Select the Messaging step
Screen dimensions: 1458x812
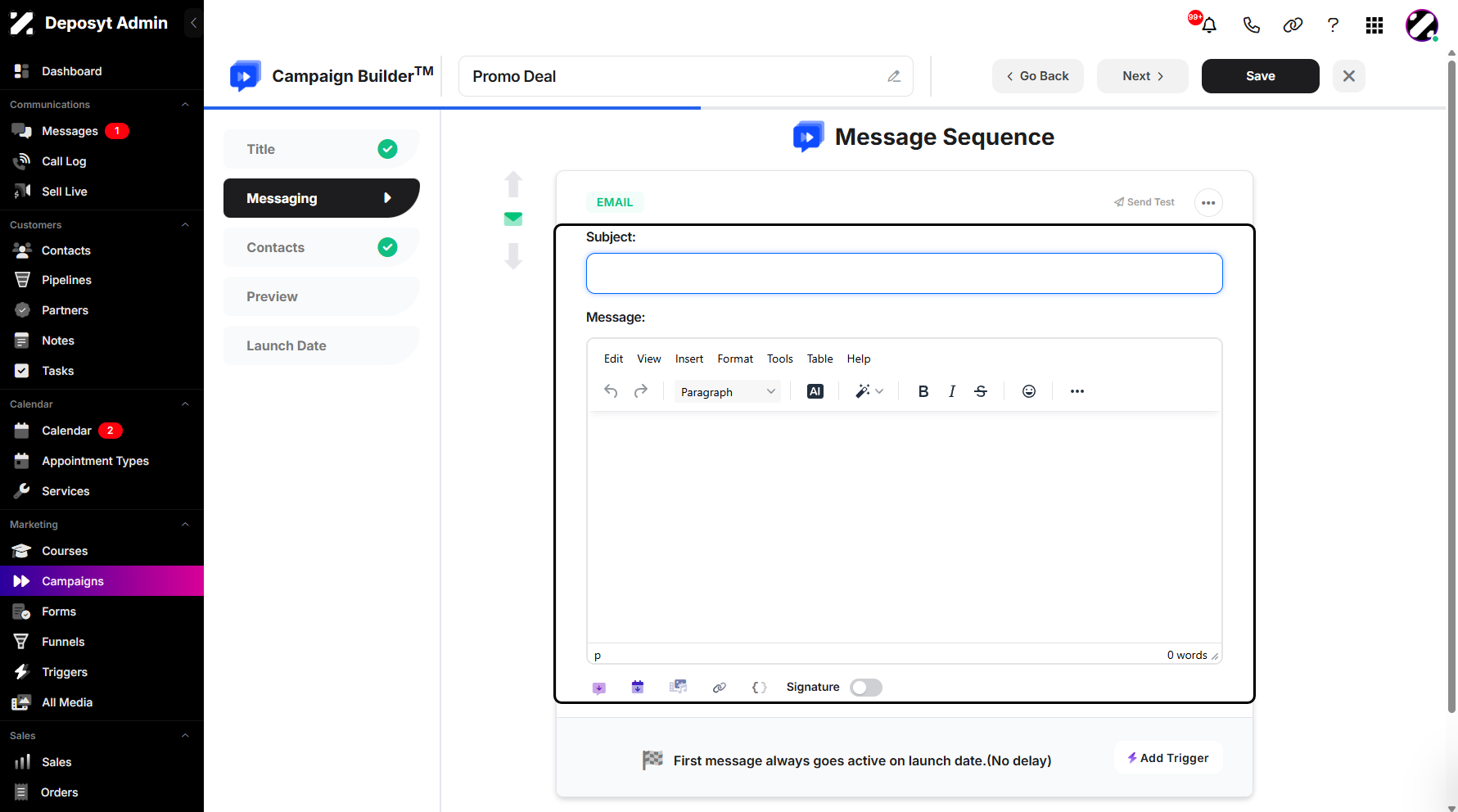click(x=322, y=198)
